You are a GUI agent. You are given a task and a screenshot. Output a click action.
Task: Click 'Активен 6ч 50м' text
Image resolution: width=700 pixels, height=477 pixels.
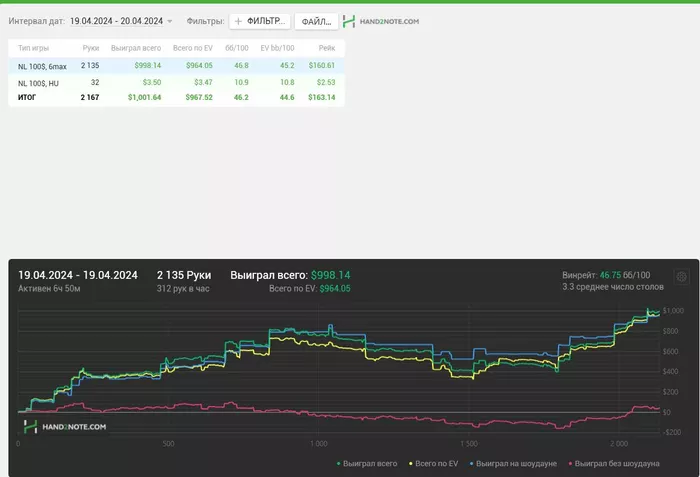pos(49,289)
